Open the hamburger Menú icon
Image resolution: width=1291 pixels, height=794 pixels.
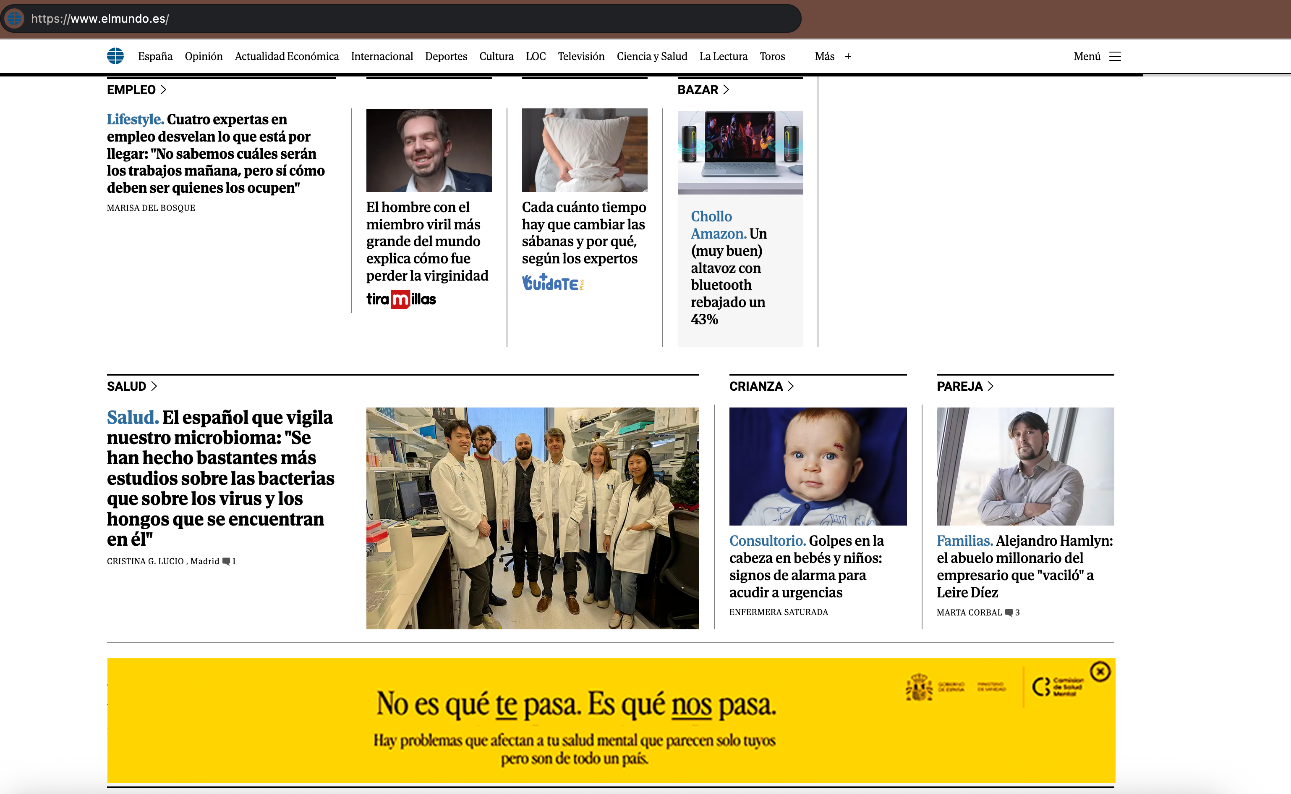tap(1115, 57)
